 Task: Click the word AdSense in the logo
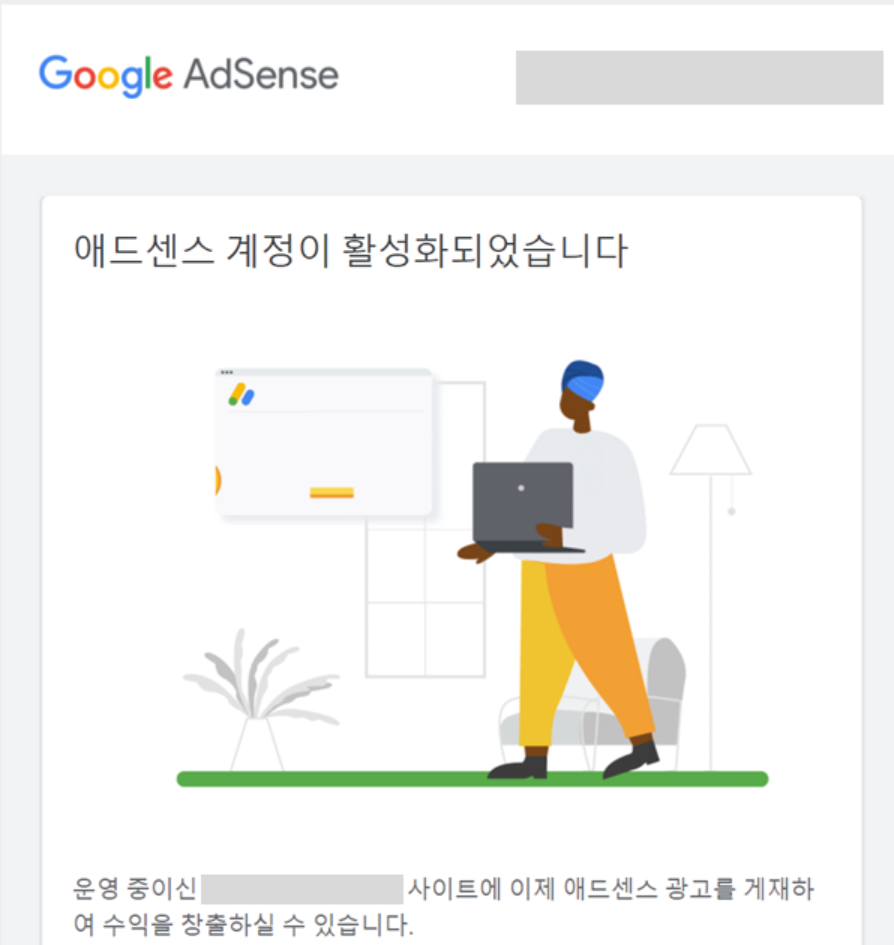(261, 74)
